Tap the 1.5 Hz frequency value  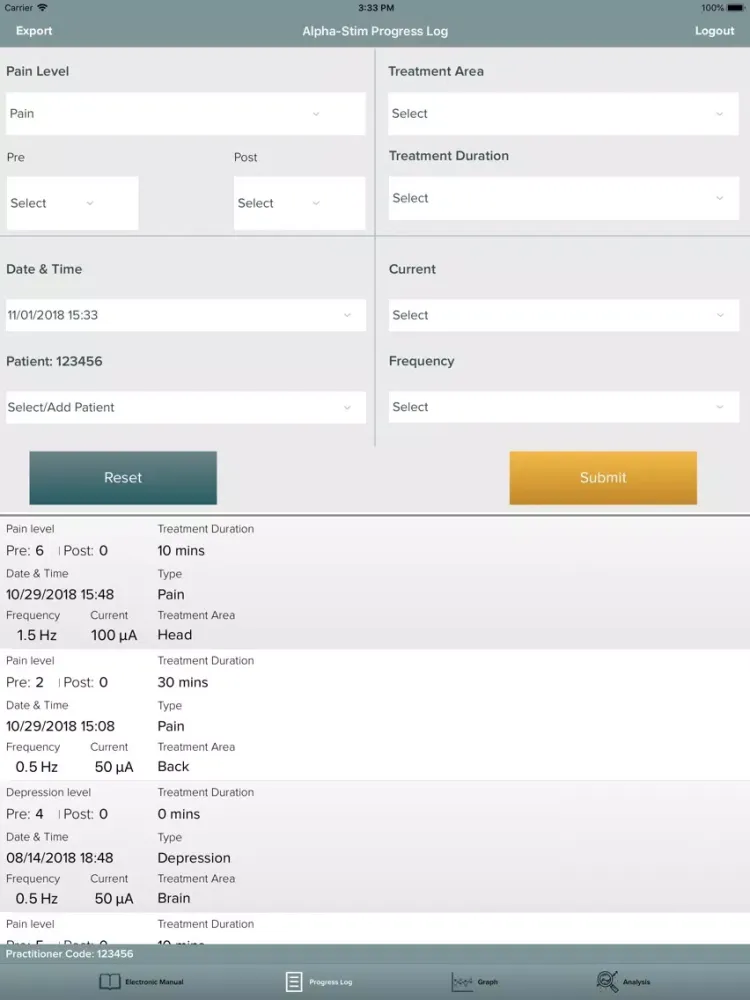[37, 635]
